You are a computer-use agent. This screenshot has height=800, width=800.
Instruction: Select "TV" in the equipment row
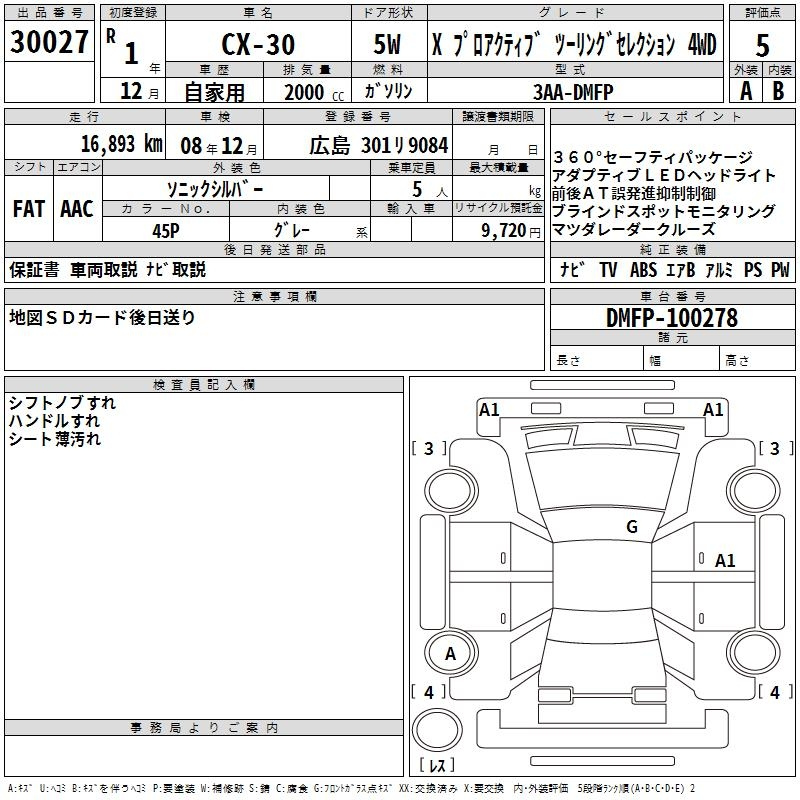[608, 270]
